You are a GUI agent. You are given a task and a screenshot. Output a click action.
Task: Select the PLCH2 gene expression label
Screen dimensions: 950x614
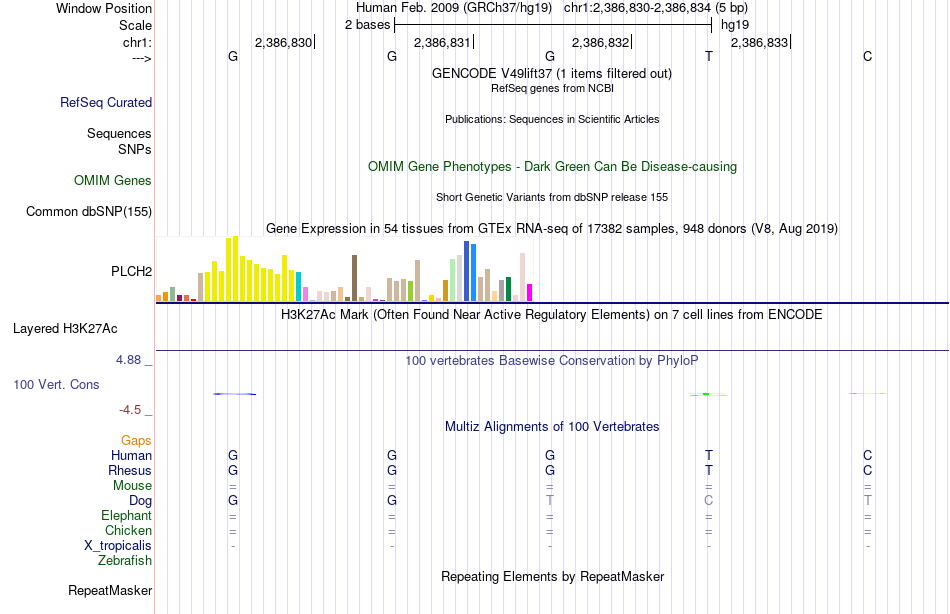[x=131, y=271]
